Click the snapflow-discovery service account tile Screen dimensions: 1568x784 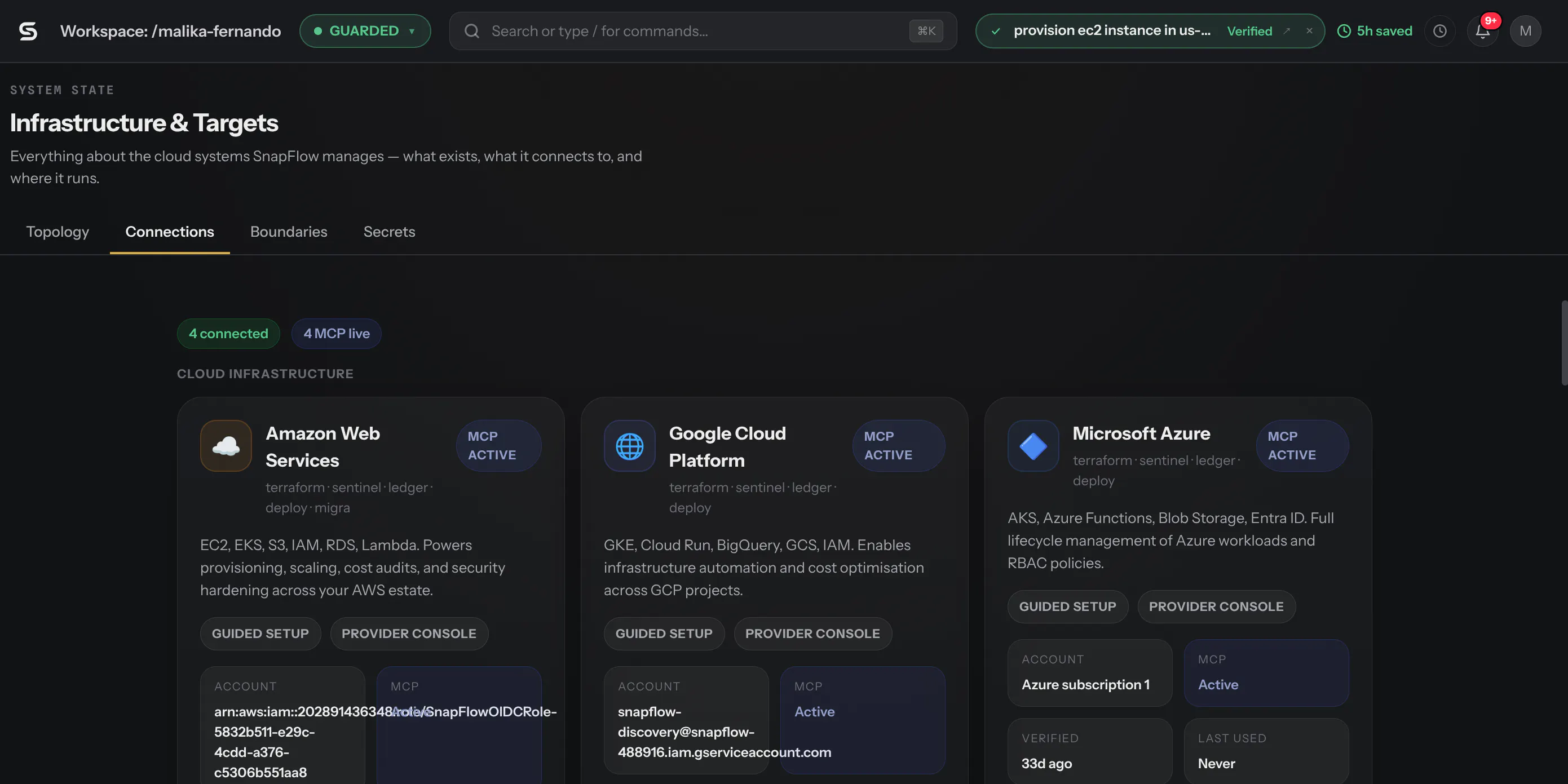pyautogui.click(x=686, y=720)
